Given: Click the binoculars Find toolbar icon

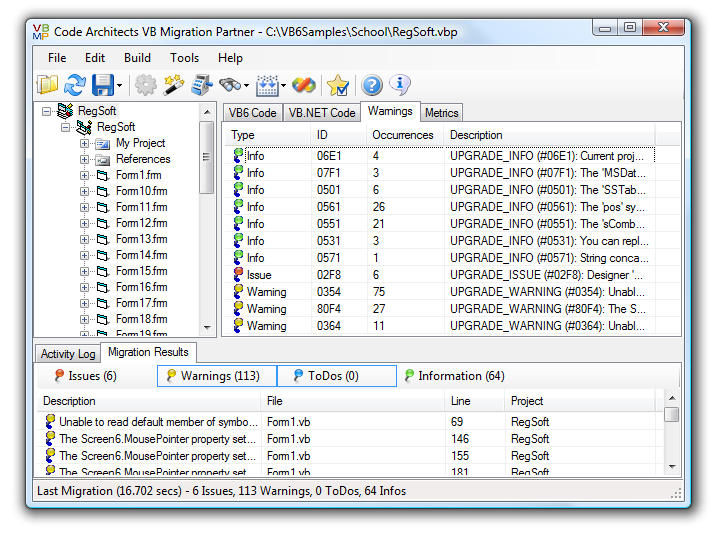Looking at the screenshot, I should pos(230,85).
